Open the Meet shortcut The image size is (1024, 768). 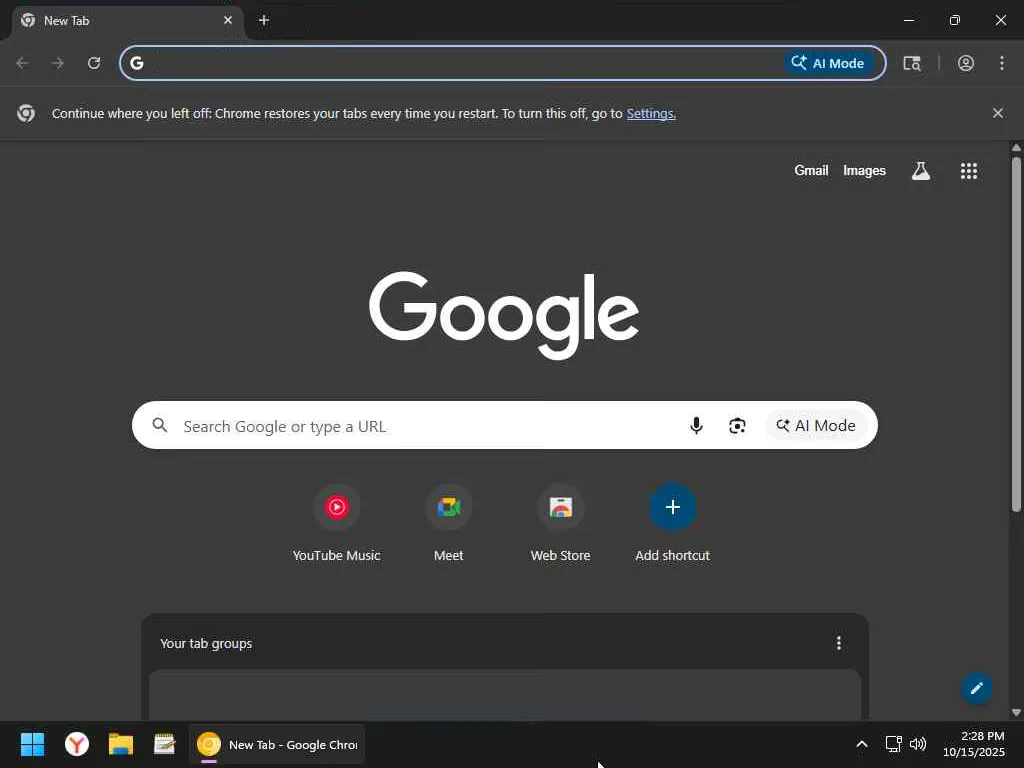[x=449, y=524]
